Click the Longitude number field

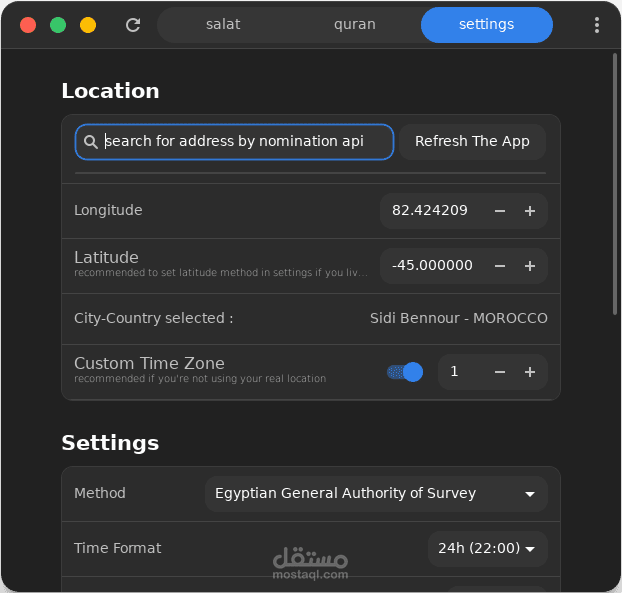pos(431,211)
